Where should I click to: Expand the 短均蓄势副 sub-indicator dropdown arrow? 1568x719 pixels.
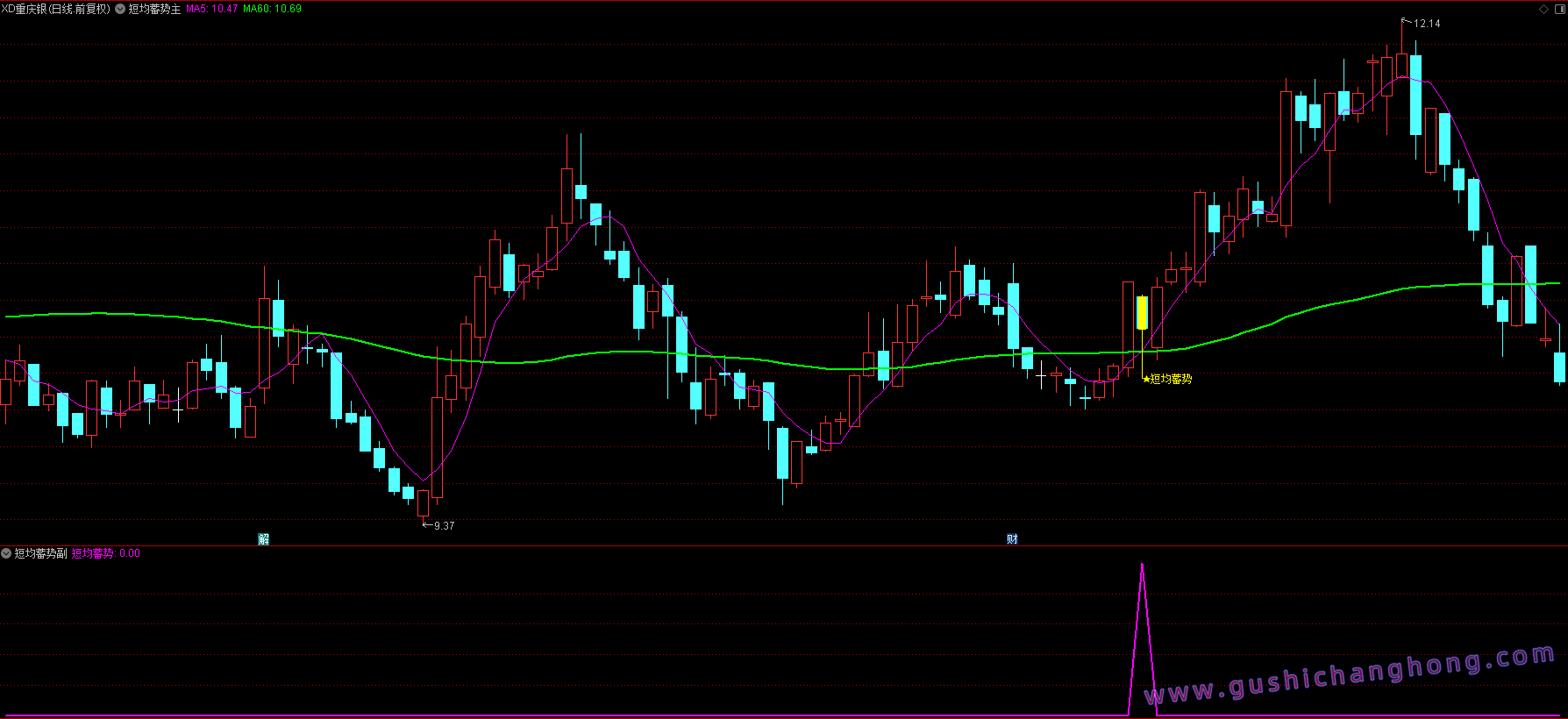click(x=6, y=553)
